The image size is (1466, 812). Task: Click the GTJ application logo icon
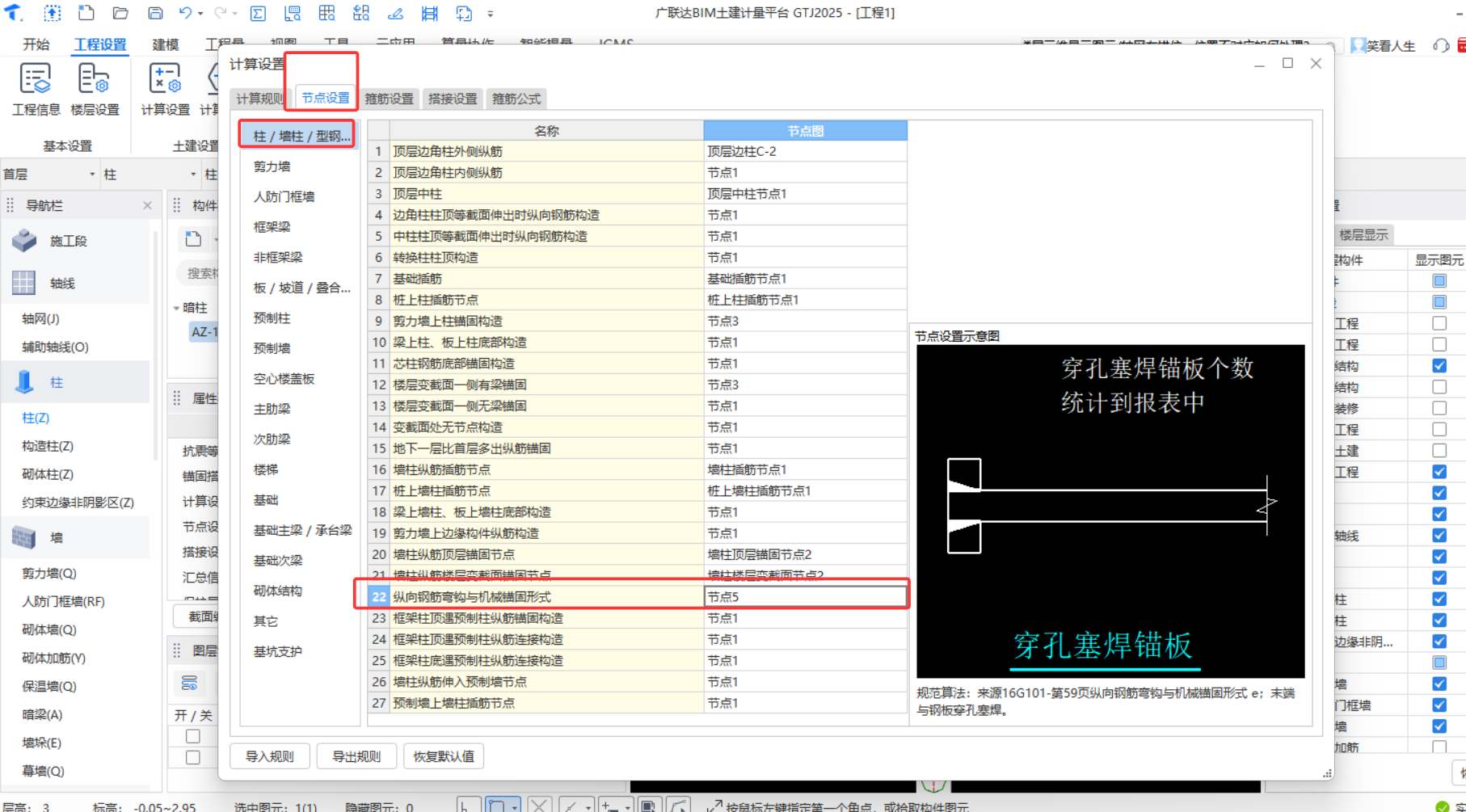14,13
